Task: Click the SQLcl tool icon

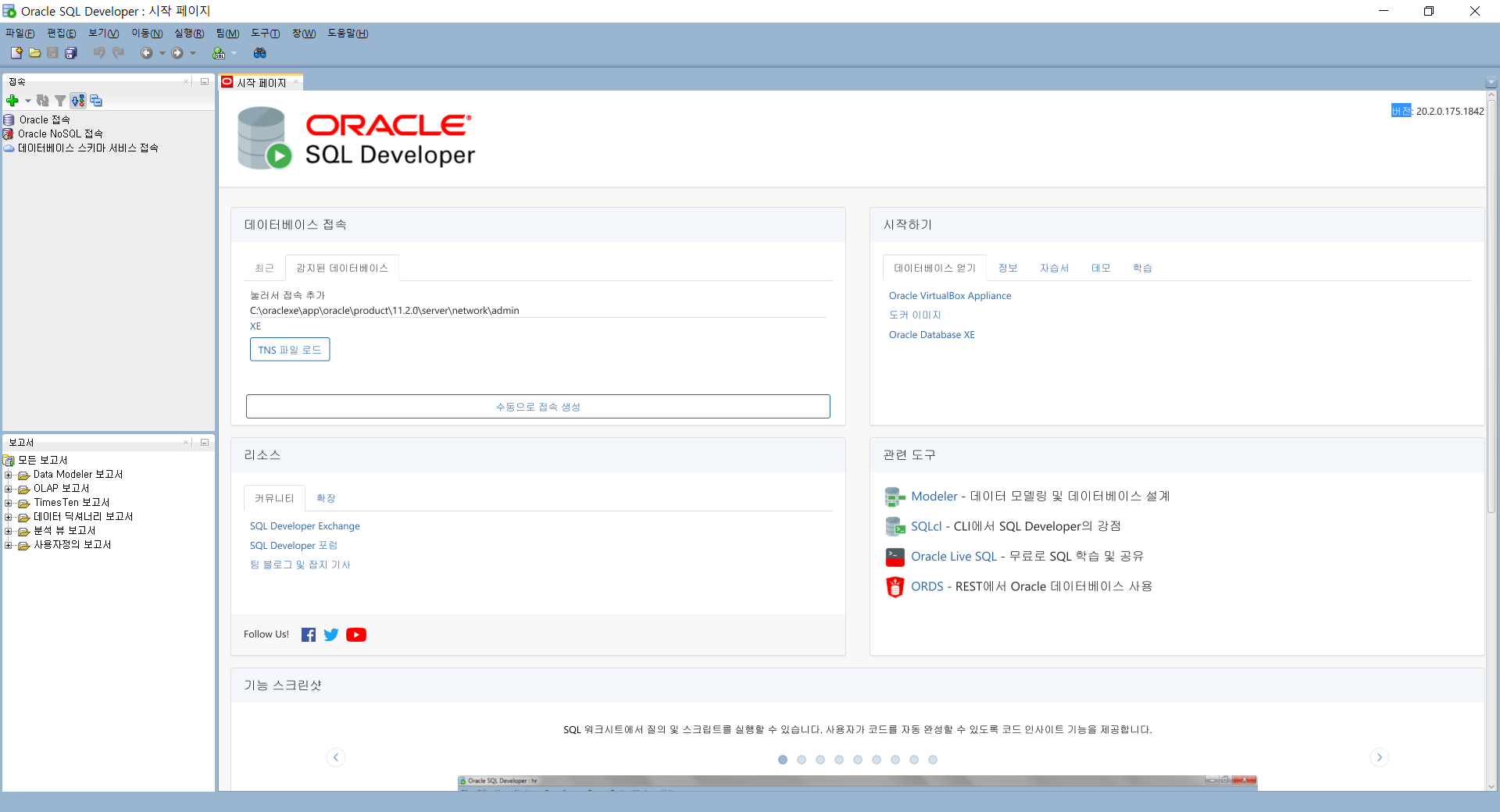Action: 895,526
